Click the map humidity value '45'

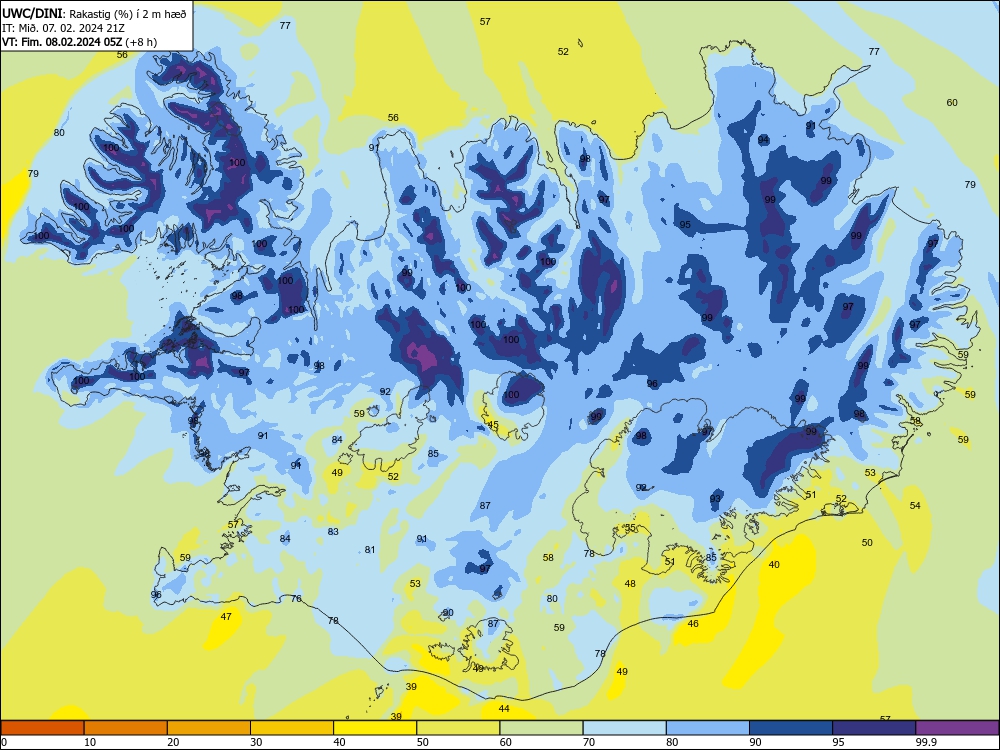click(493, 425)
